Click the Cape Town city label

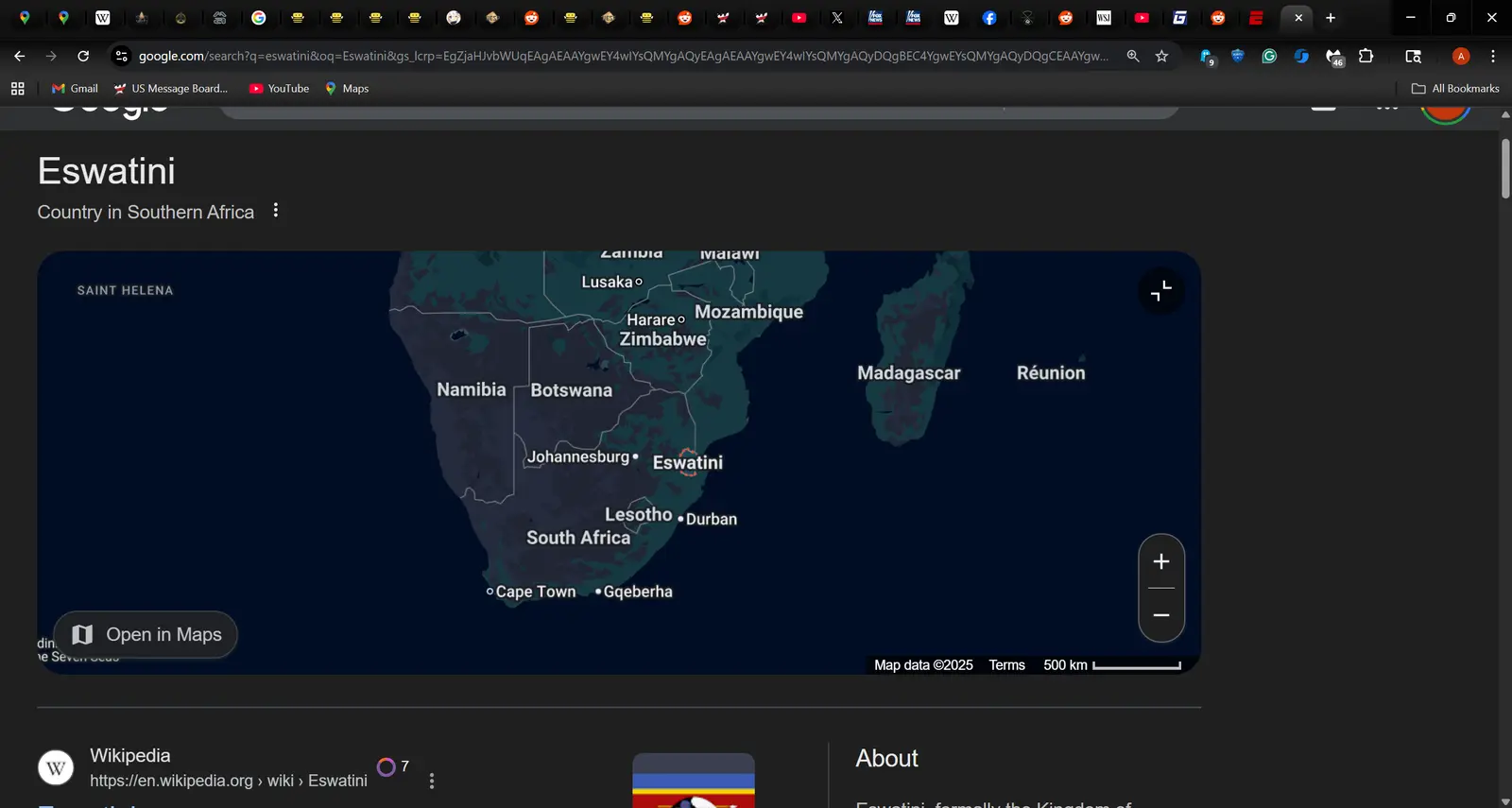coord(536,592)
